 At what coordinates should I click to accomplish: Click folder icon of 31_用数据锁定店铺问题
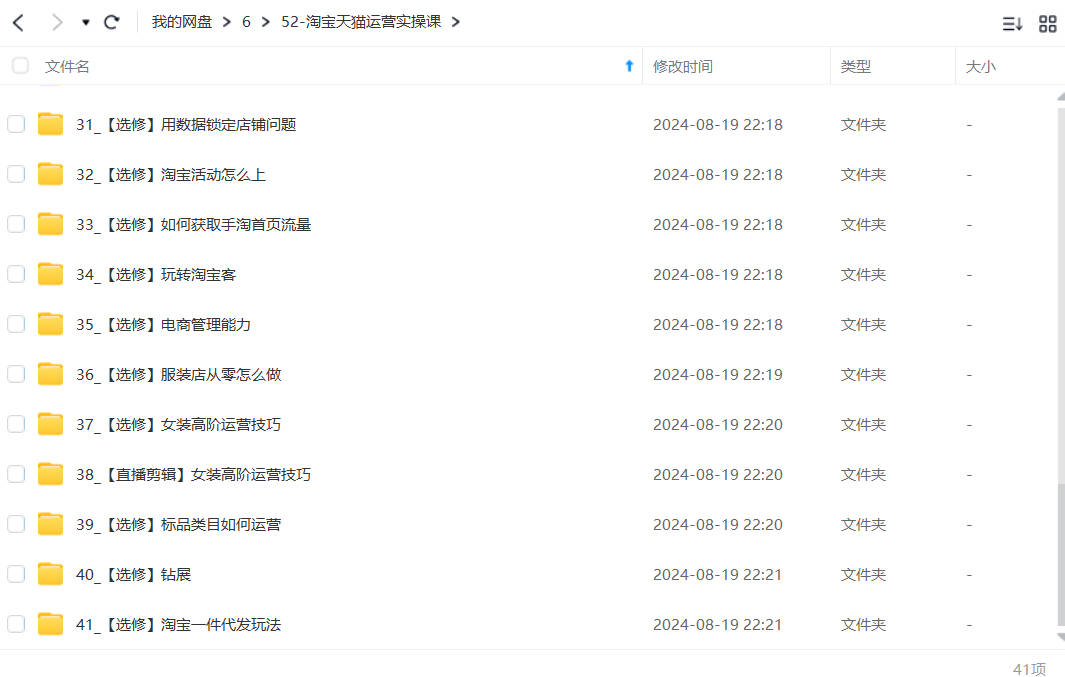tap(50, 124)
